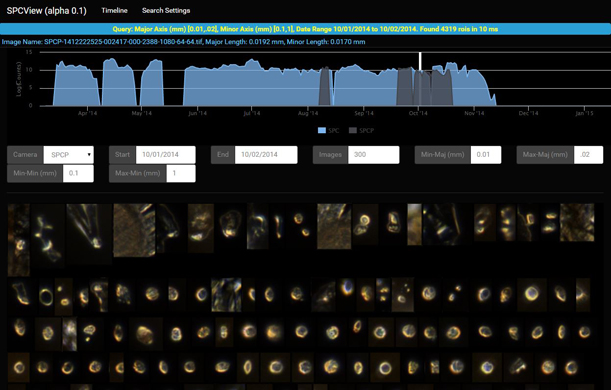
Task: Click the SPCView (alpha 0.1) title
Action: pos(46,11)
